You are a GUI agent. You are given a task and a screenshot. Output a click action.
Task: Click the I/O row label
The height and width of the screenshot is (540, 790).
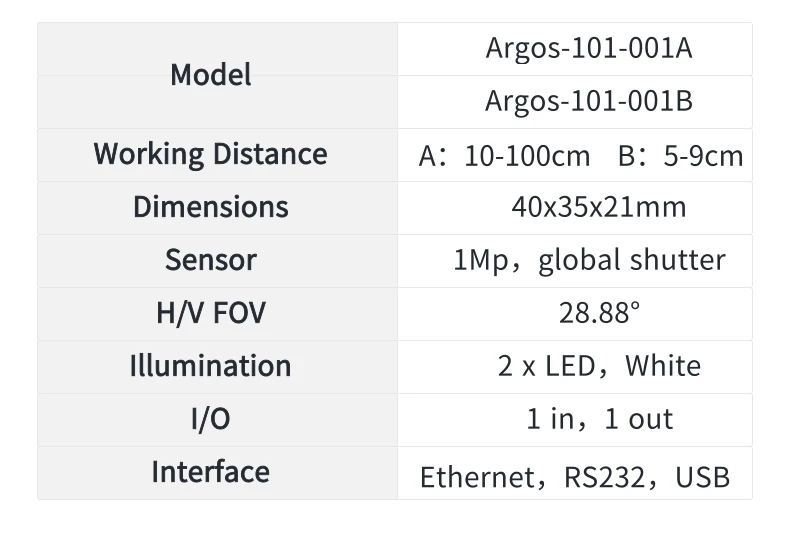(x=211, y=419)
